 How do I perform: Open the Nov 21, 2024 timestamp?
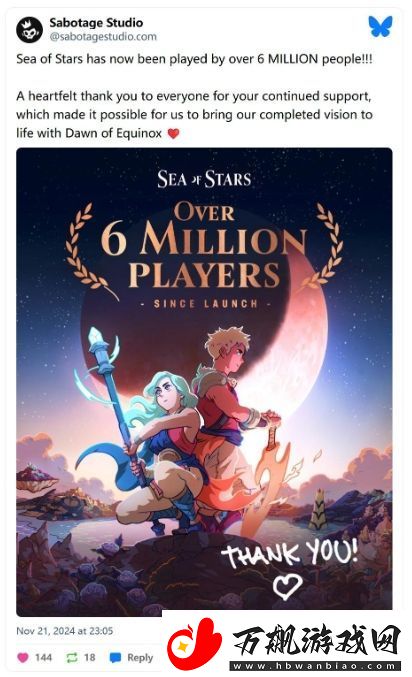[x=65, y=631]
